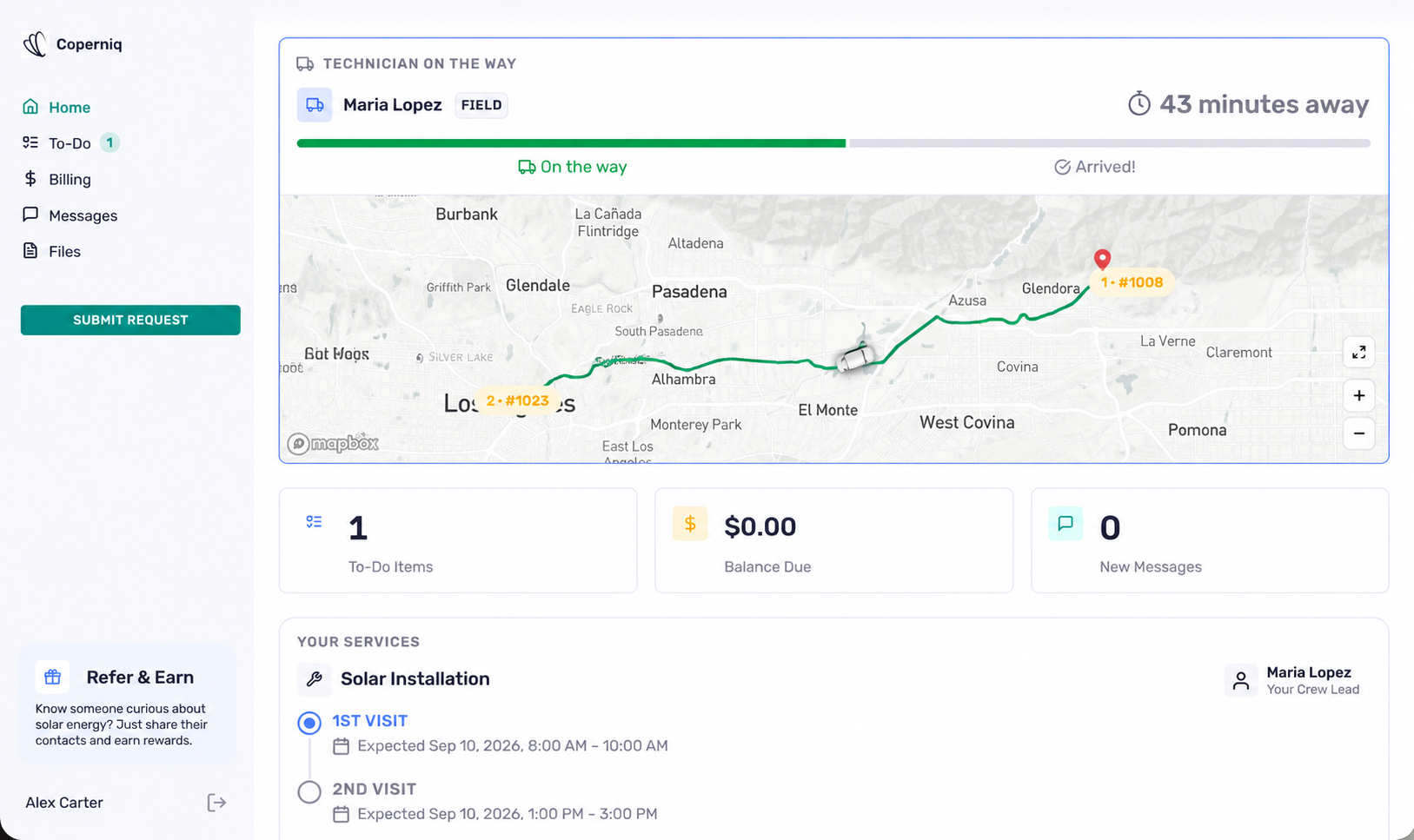Screen dimensions: 1414x840
Task: Select the 2 • #1023 map stop label
Action: [518, 400]
